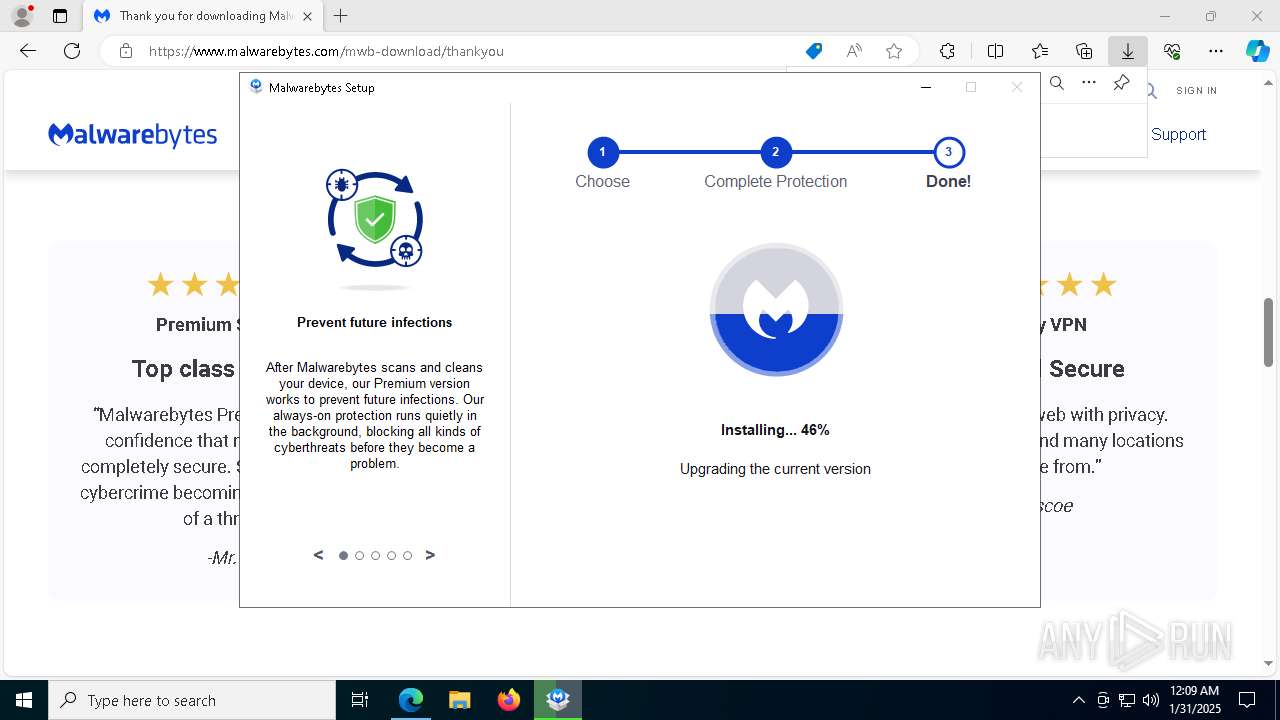This screenshot has width=1280, height=720.
Task: Minimize the Malwarebytes Setup window
Action: (x=925, y=87)
